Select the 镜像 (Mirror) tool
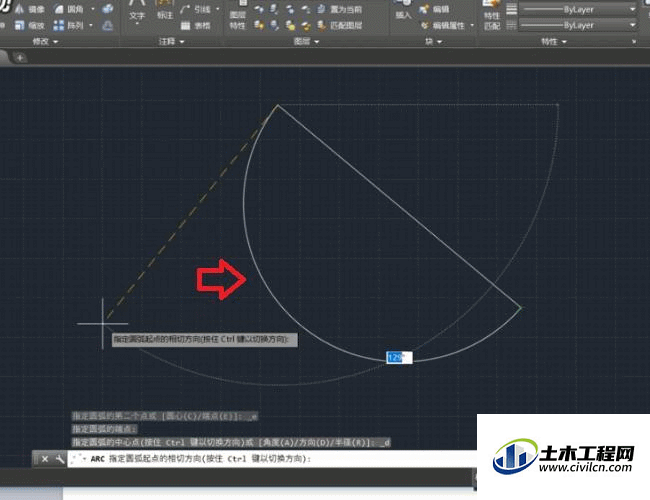 pyautogui.click(x=30, y=9)
